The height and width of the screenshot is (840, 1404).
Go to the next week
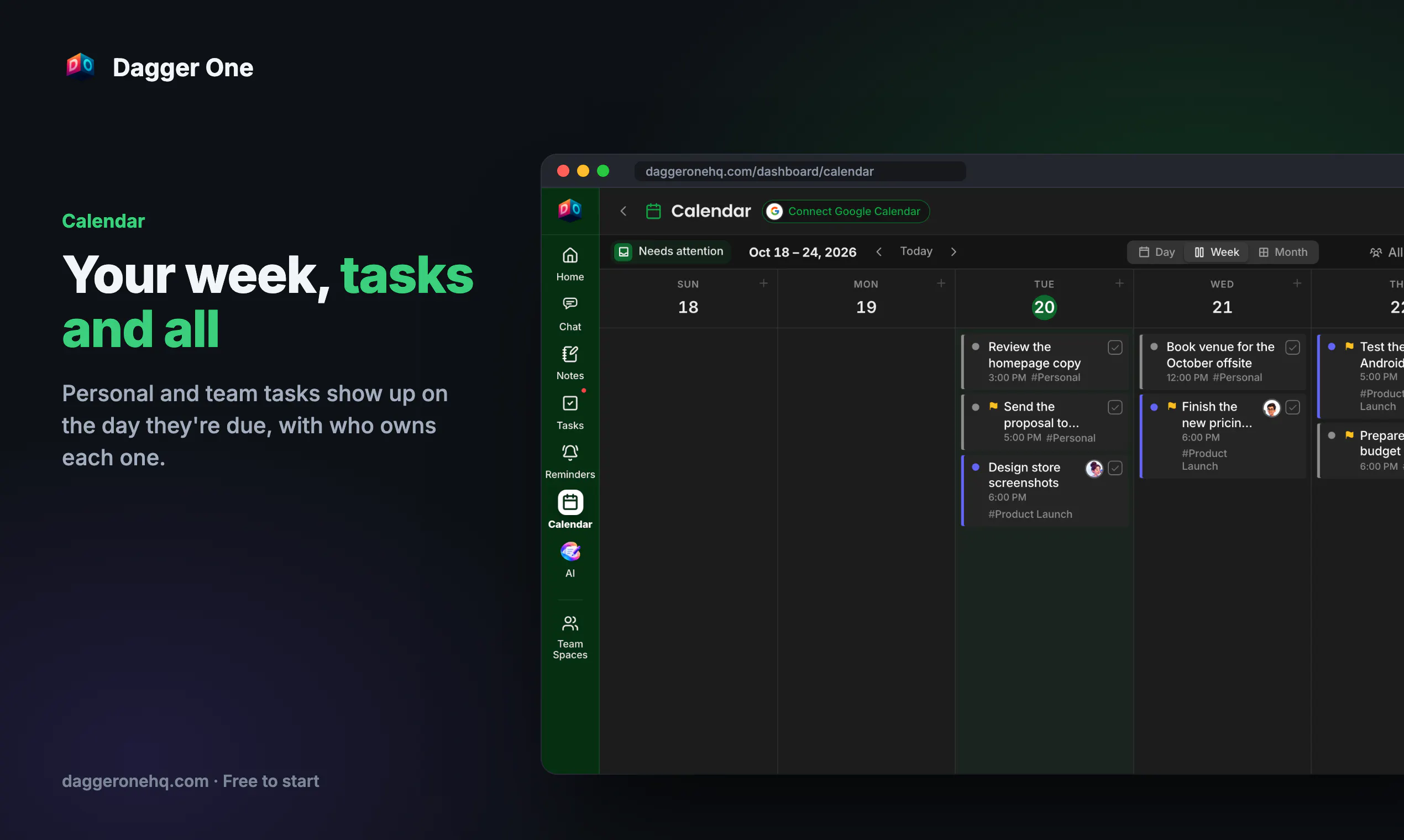pos(954,252)
